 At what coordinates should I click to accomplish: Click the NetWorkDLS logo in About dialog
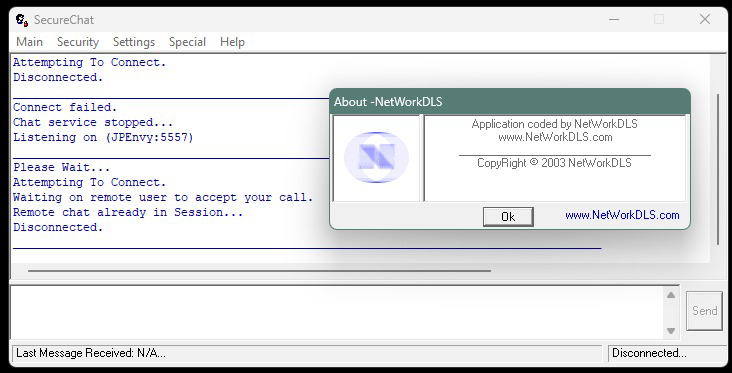click(x=376, y=157)
